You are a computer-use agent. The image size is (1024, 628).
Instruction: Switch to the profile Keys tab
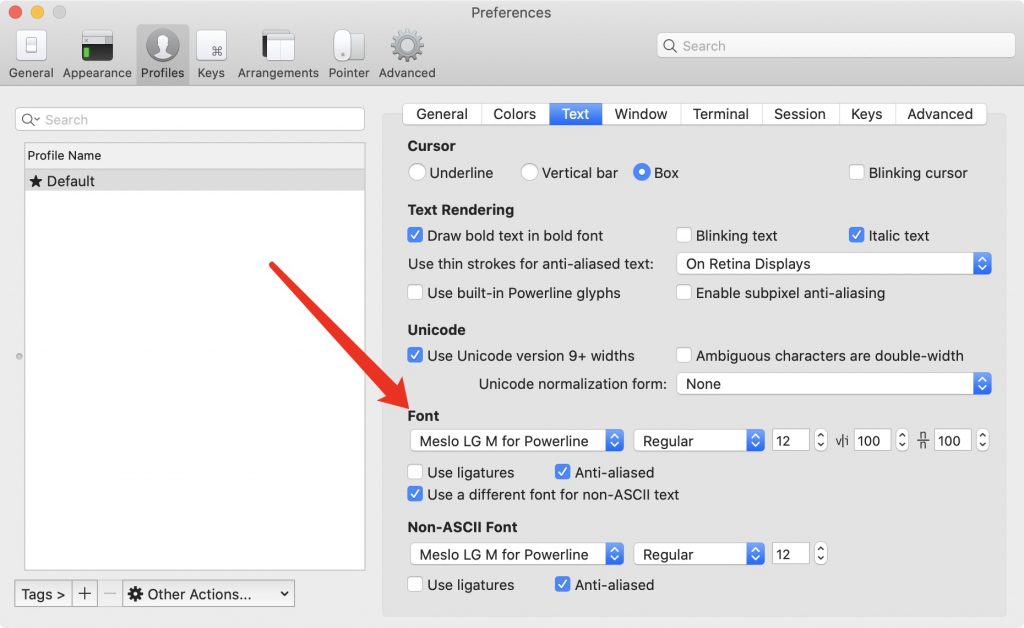coord(867,114)
